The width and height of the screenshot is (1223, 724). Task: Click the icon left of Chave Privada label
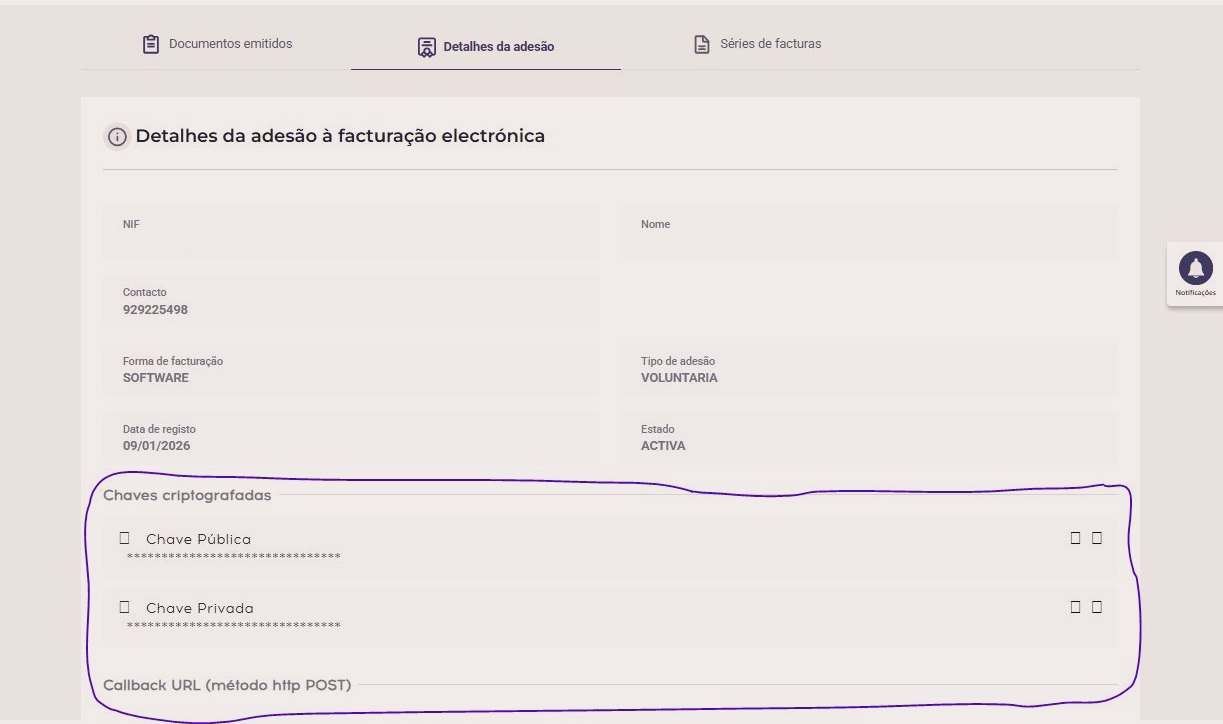pyautogui.click(x=125, y=607)
